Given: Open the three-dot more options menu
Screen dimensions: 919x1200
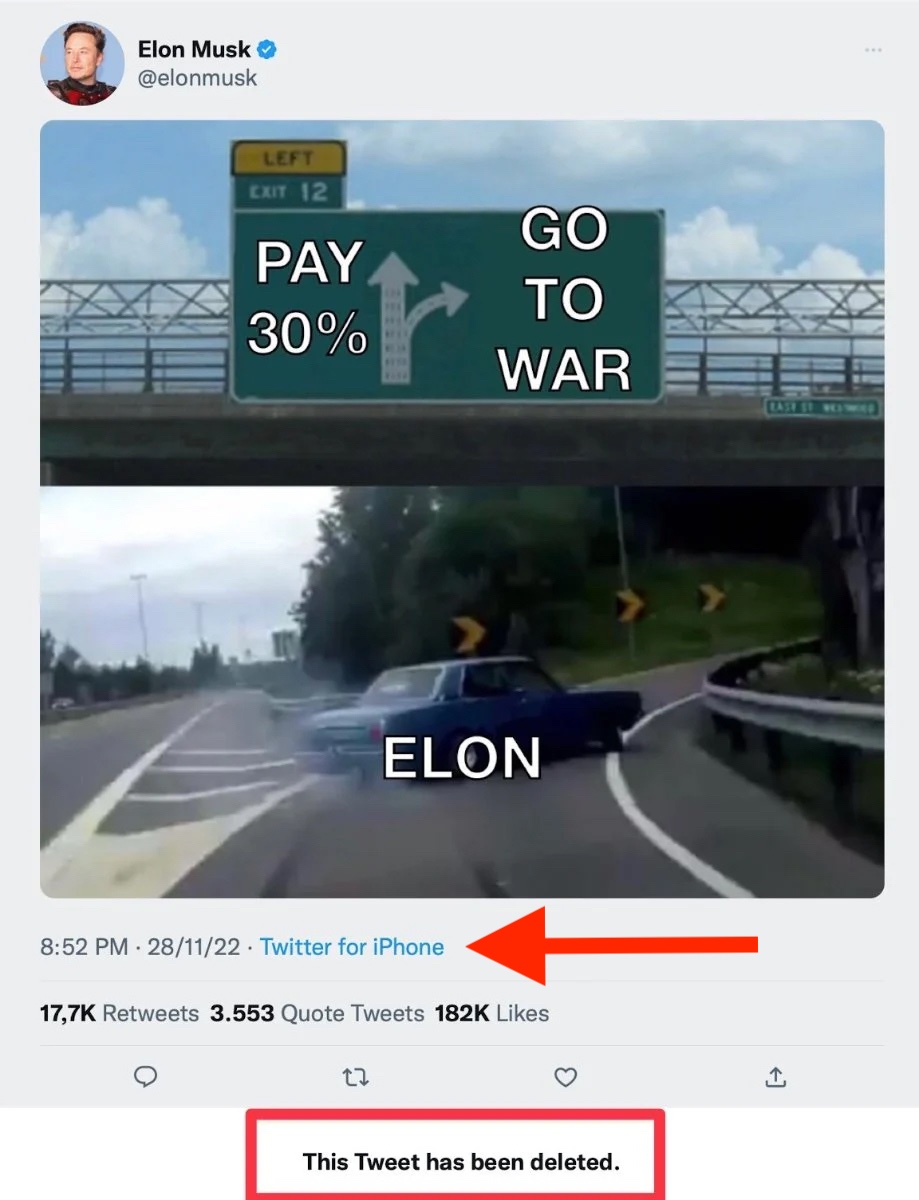Looking at the screenshot, I should coord(873,50).
